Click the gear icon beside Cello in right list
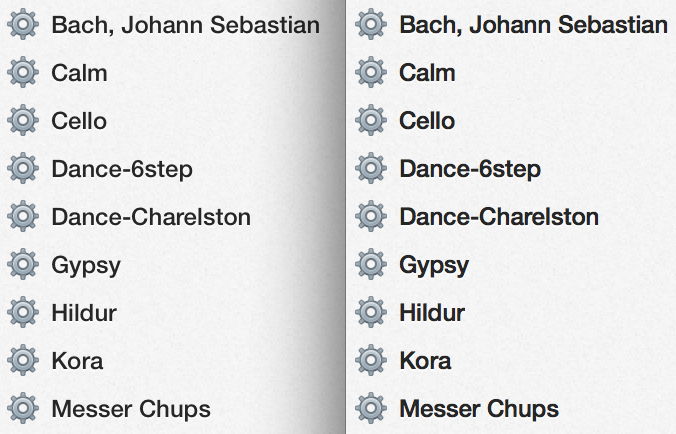This screenshot has width=676, height=434. point(371,120)
